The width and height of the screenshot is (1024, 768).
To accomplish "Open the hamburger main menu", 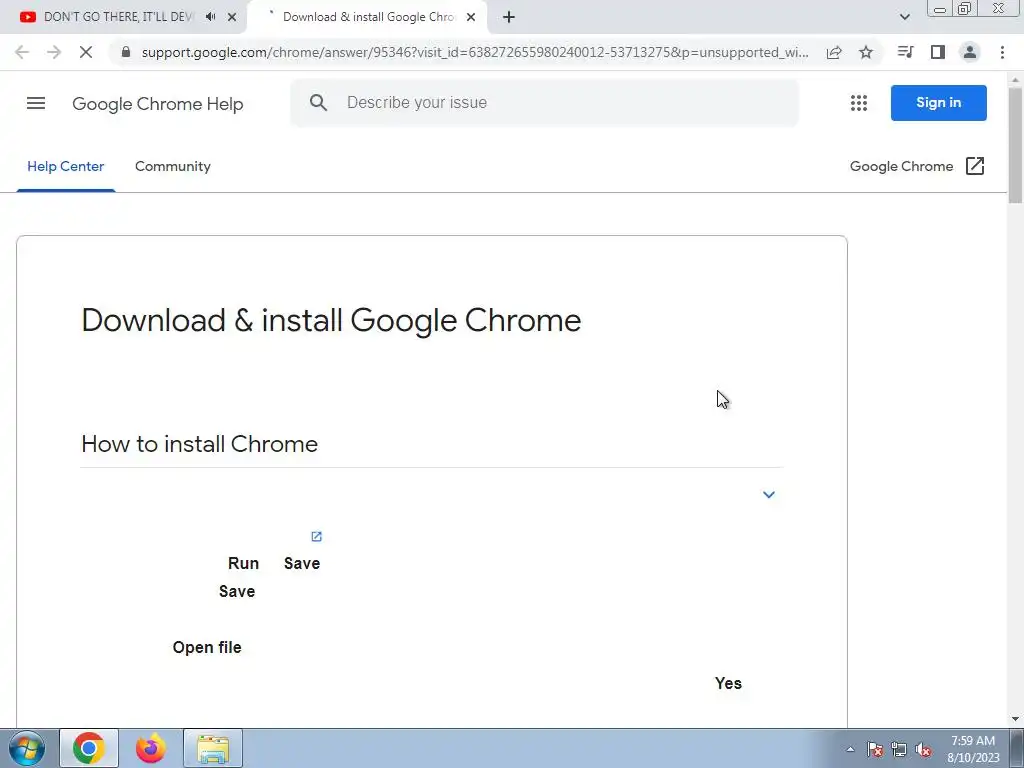I will pos(36,103).
